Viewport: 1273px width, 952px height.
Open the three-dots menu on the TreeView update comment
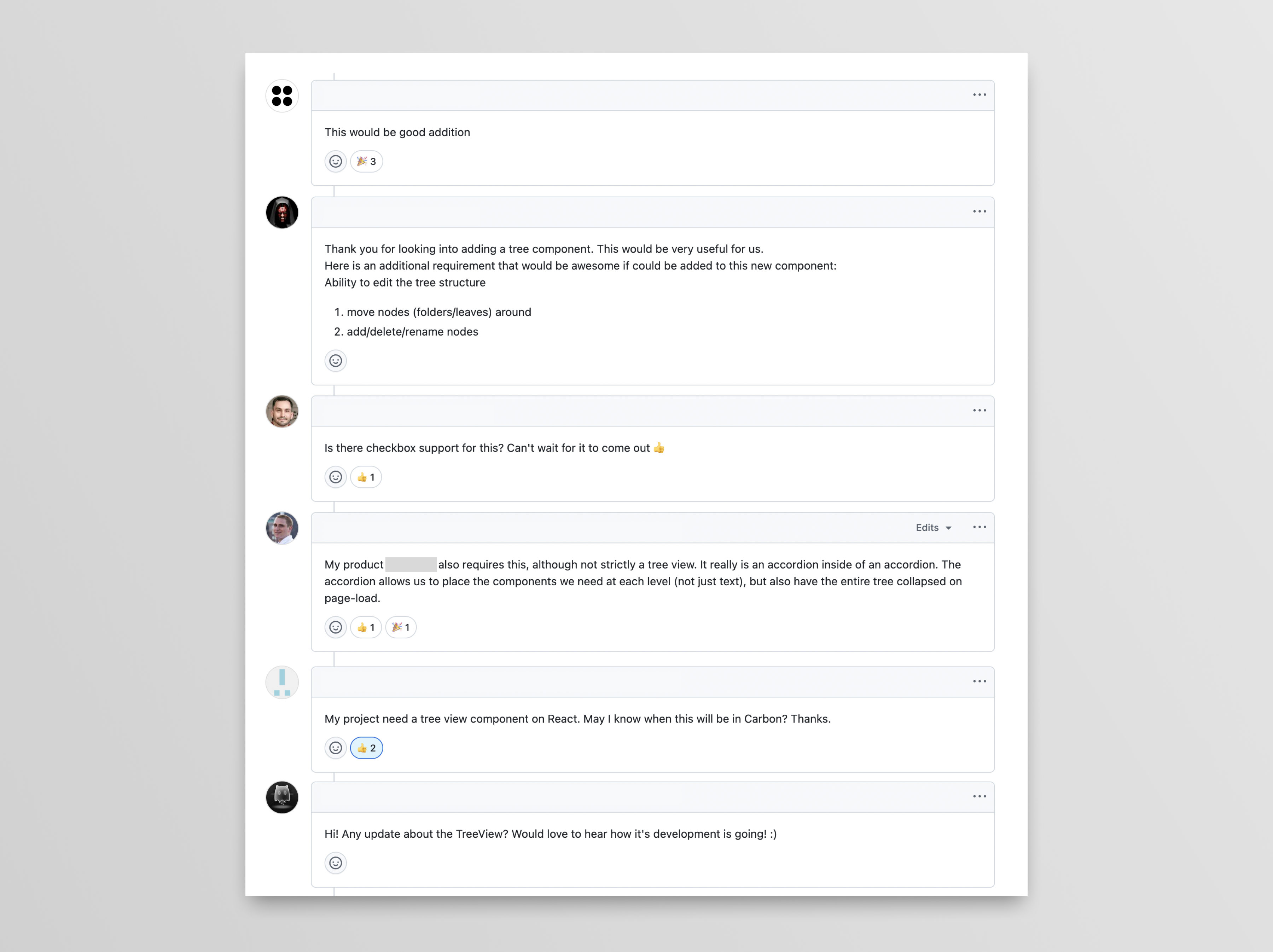(x=979, y=797)
